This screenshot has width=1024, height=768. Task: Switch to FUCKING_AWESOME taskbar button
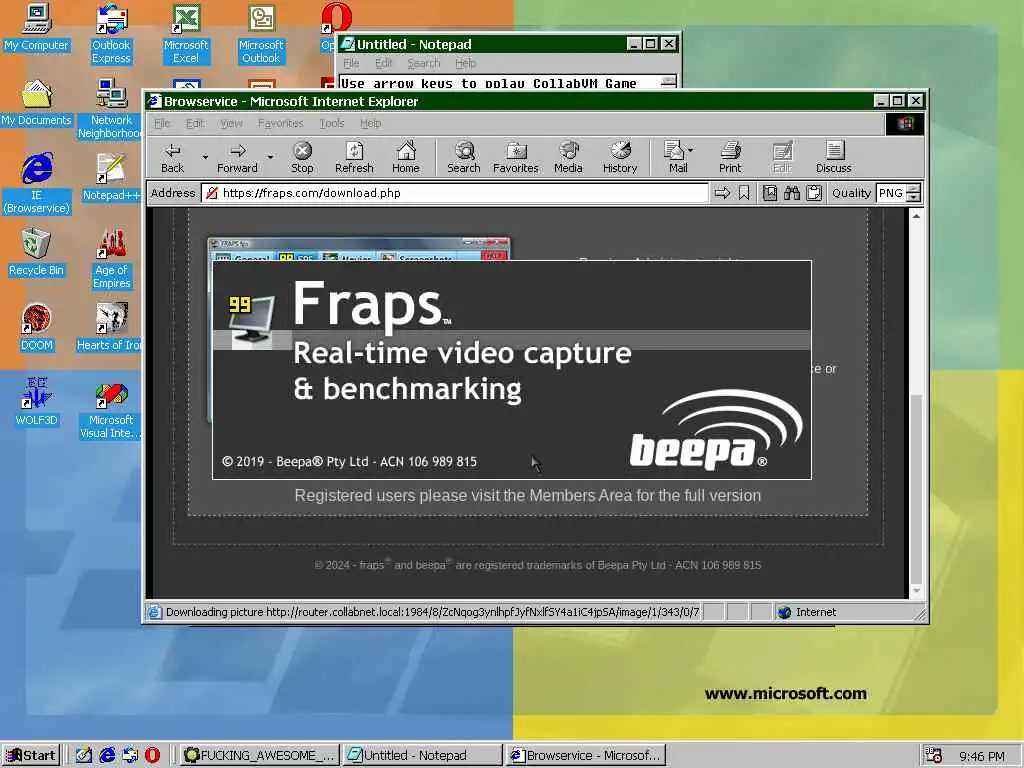tap(260, 756)
